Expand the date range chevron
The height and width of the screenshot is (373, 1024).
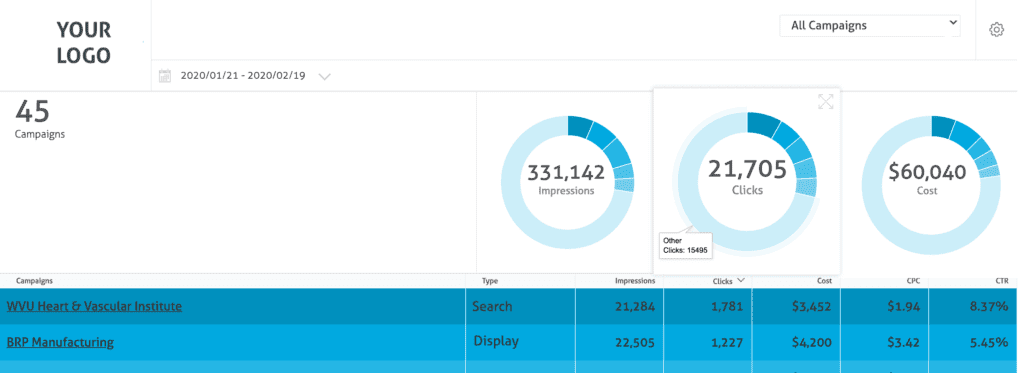[325, 77]
